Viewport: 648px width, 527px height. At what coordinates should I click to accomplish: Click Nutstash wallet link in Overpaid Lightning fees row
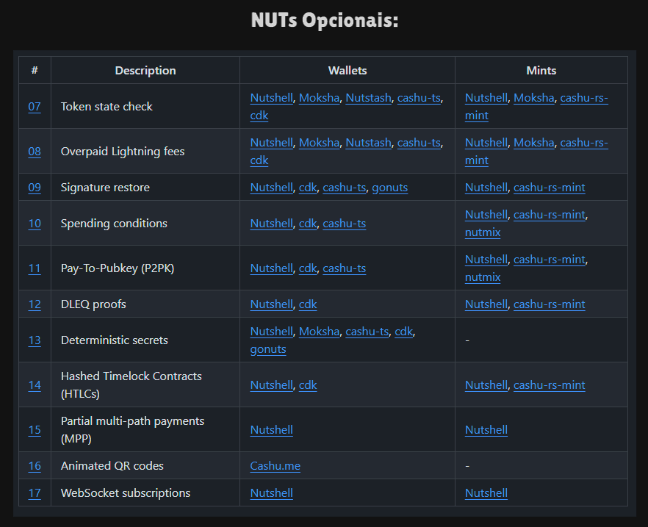coord(368,143)
